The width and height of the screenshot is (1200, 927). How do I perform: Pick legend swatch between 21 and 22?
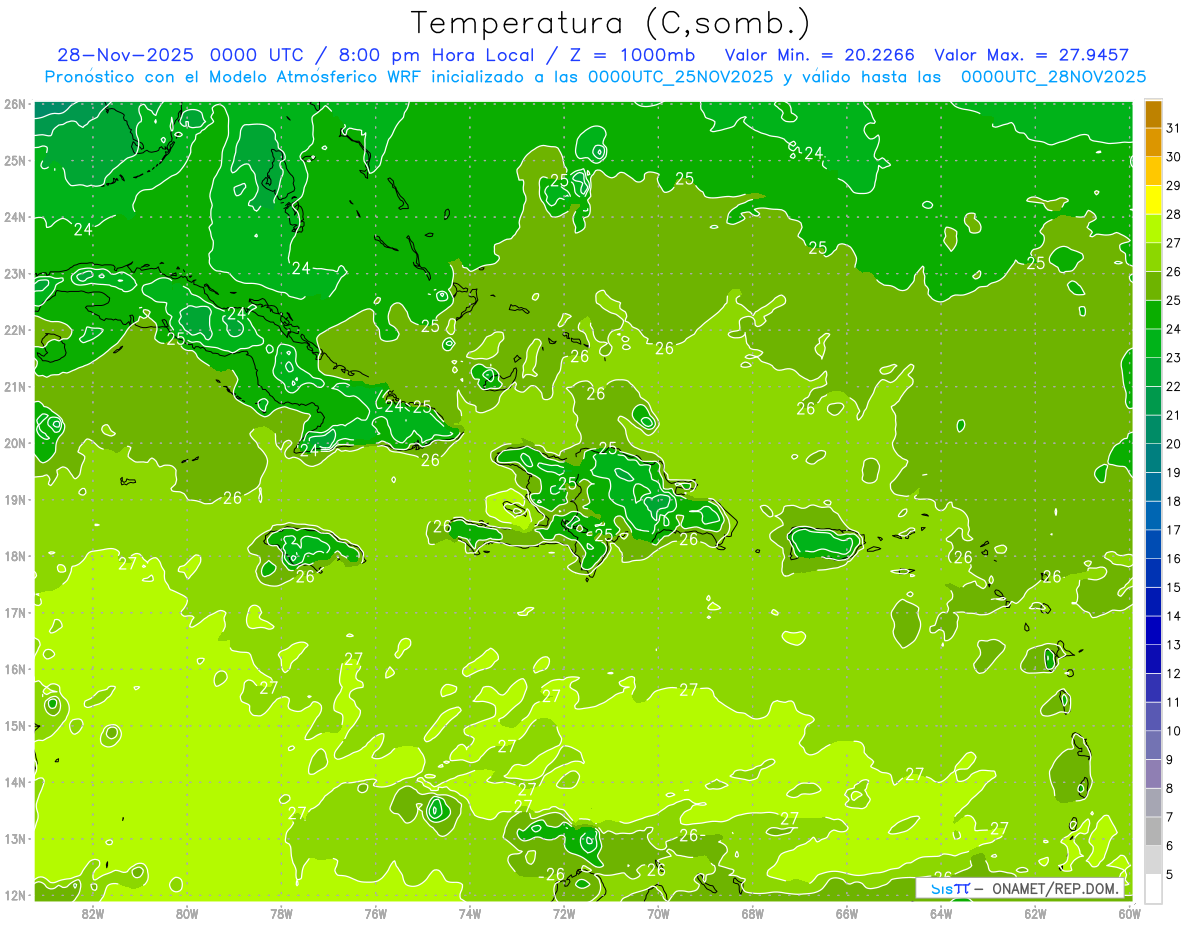pyautogui.click(x=1153, y=401)
